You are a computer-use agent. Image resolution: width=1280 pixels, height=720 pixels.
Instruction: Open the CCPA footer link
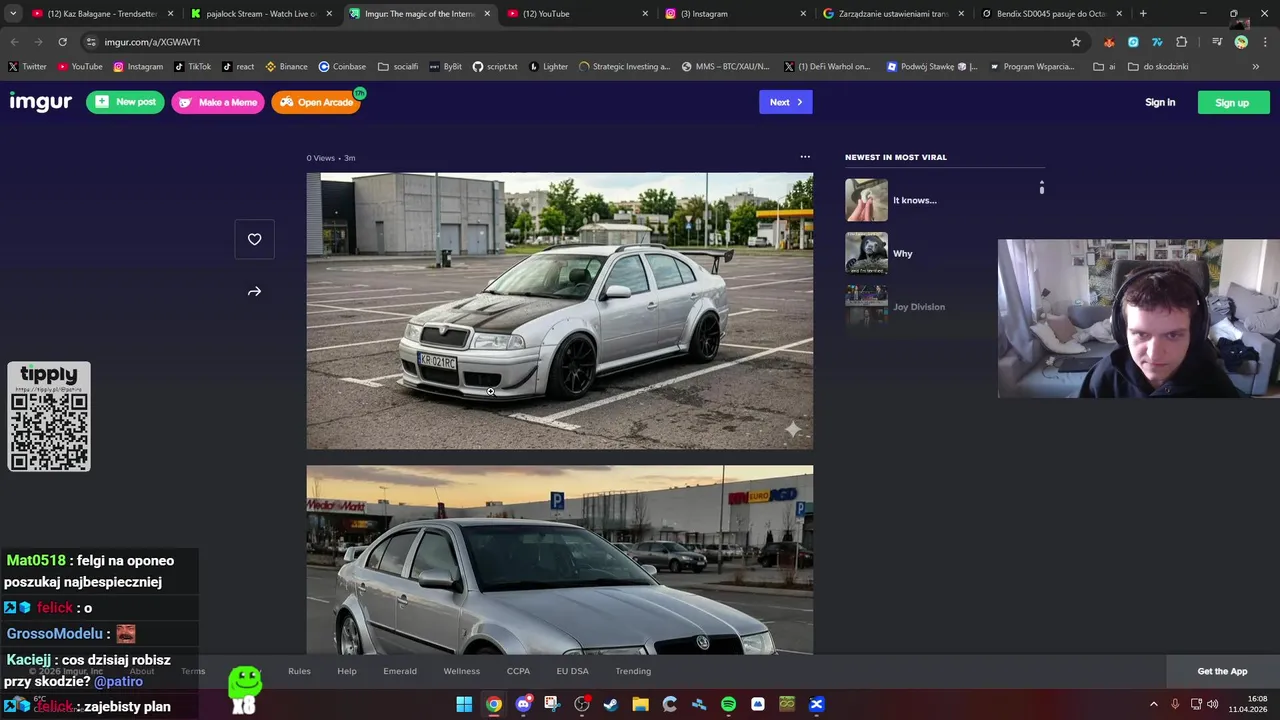point(518,671)
